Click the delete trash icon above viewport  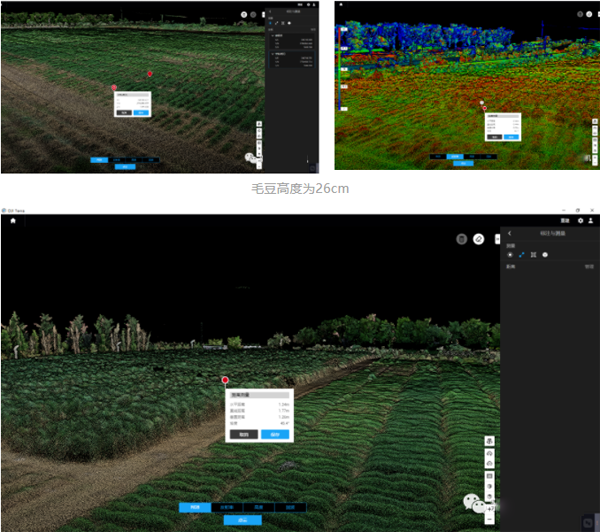[x=462, y=239]
